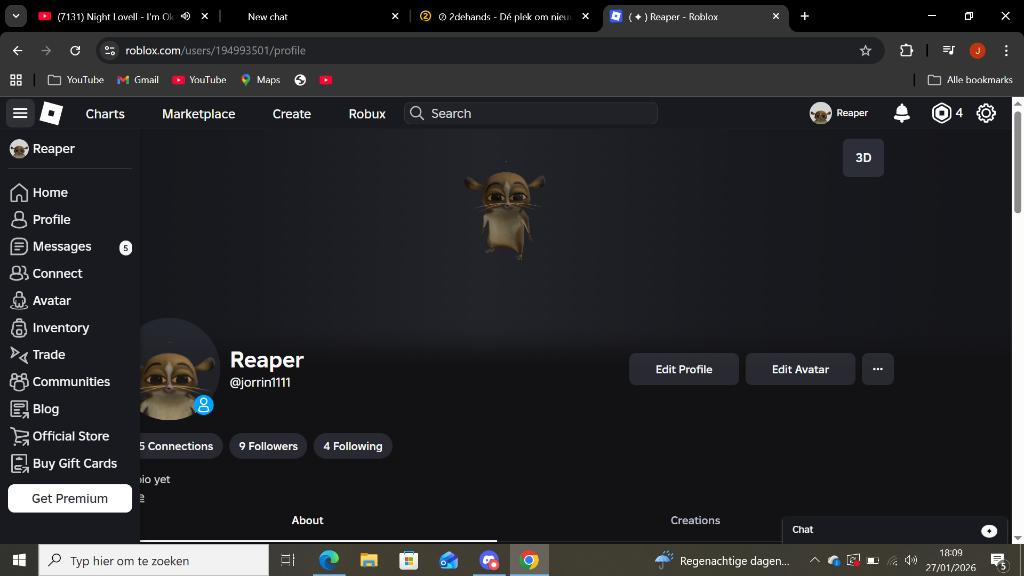
Task: Open Charts in the top navigation
Action: pos(105,114)
